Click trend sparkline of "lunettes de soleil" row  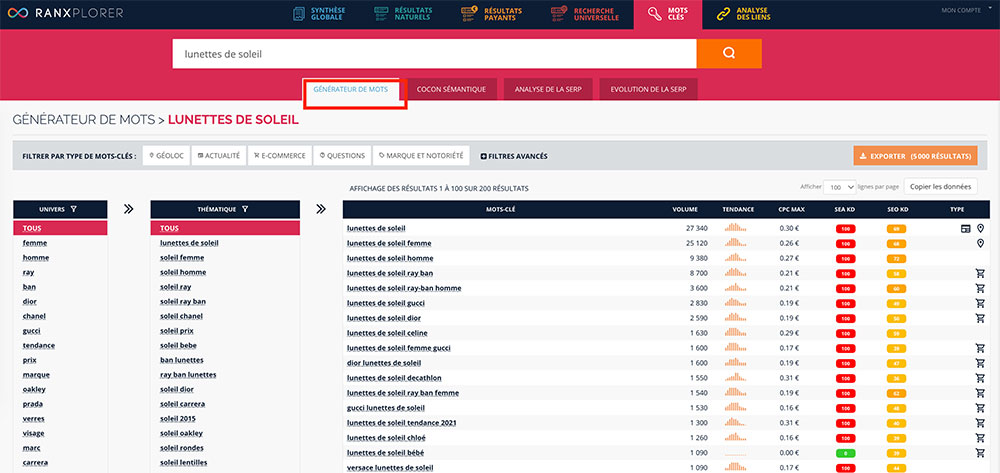pyautogui.click(x=735, y=228)
